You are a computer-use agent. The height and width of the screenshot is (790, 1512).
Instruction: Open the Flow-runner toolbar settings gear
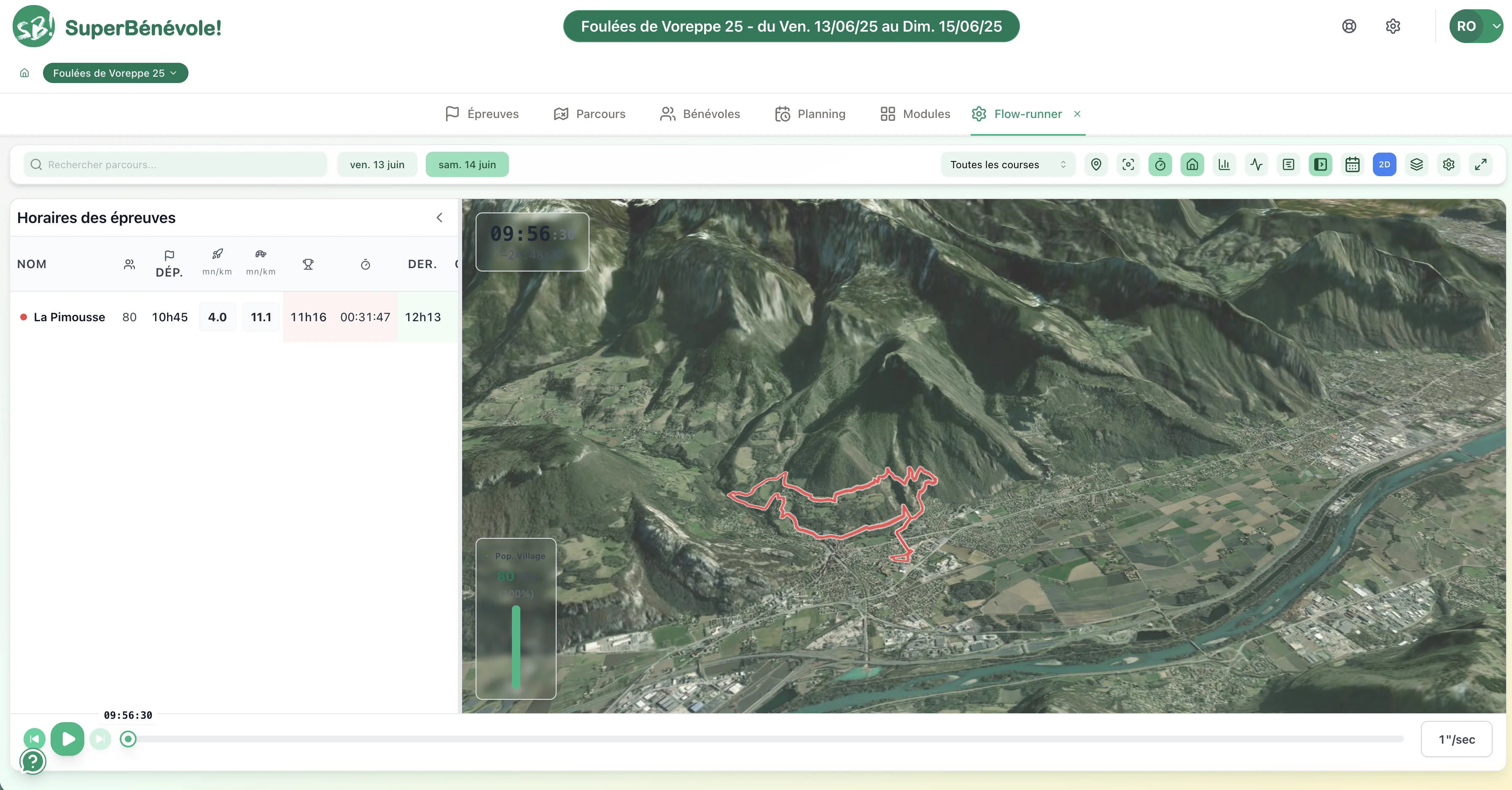point(1449,164)
